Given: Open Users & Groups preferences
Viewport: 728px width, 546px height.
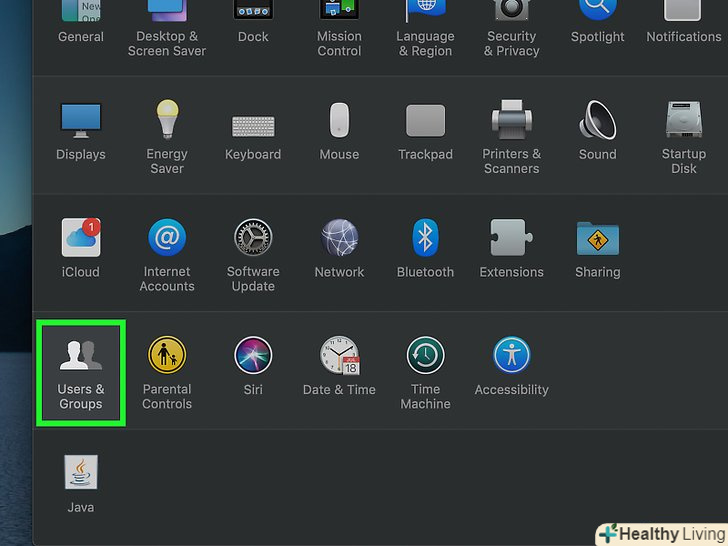Looking at the screenshot, I should point(81,373).
